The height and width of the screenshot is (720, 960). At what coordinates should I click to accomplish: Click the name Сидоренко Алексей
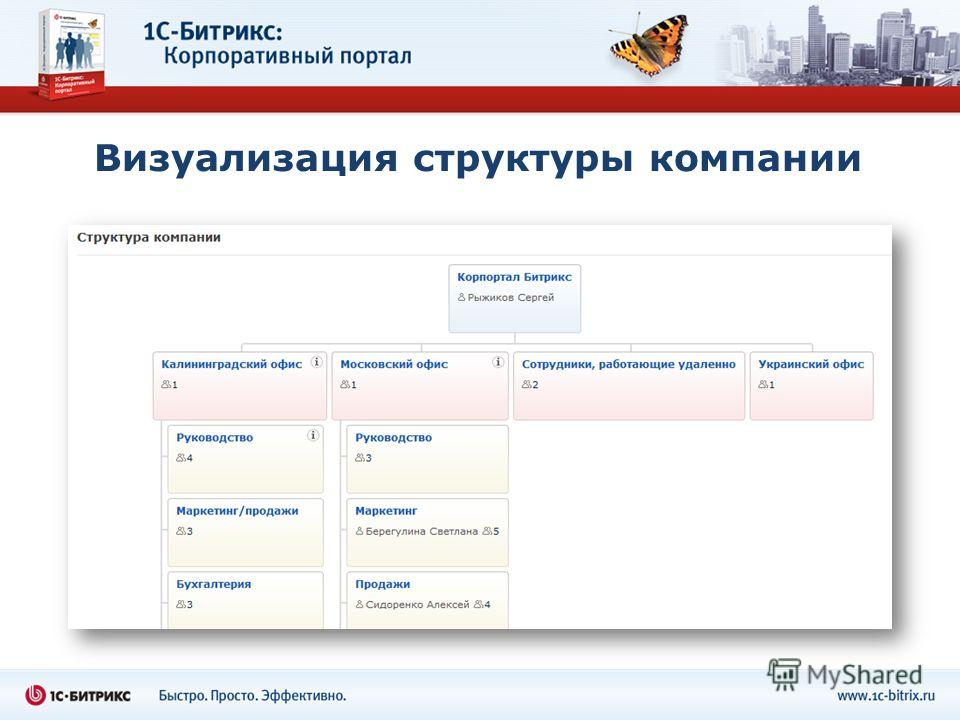[x=418, y=604]
